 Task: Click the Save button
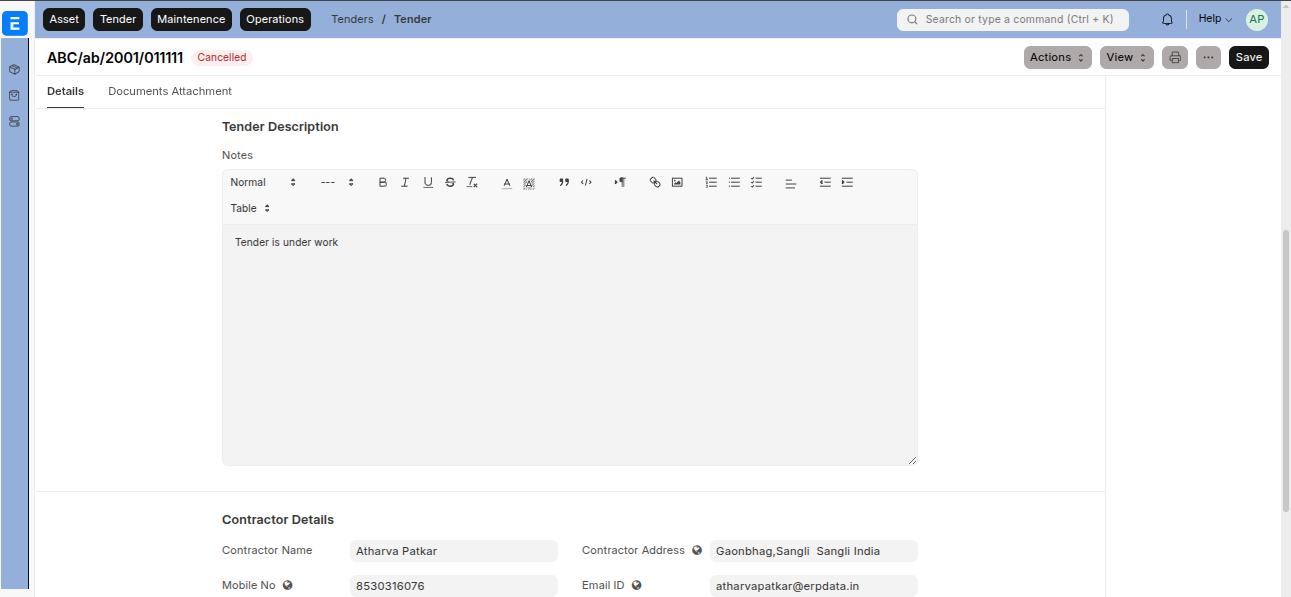pyautogui.click(x=1248, y=58)
